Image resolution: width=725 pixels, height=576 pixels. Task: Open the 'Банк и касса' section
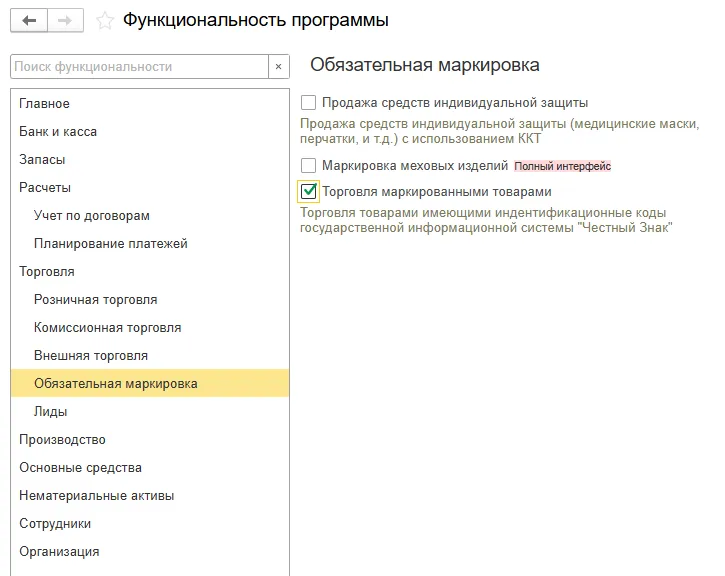[150, 132]
